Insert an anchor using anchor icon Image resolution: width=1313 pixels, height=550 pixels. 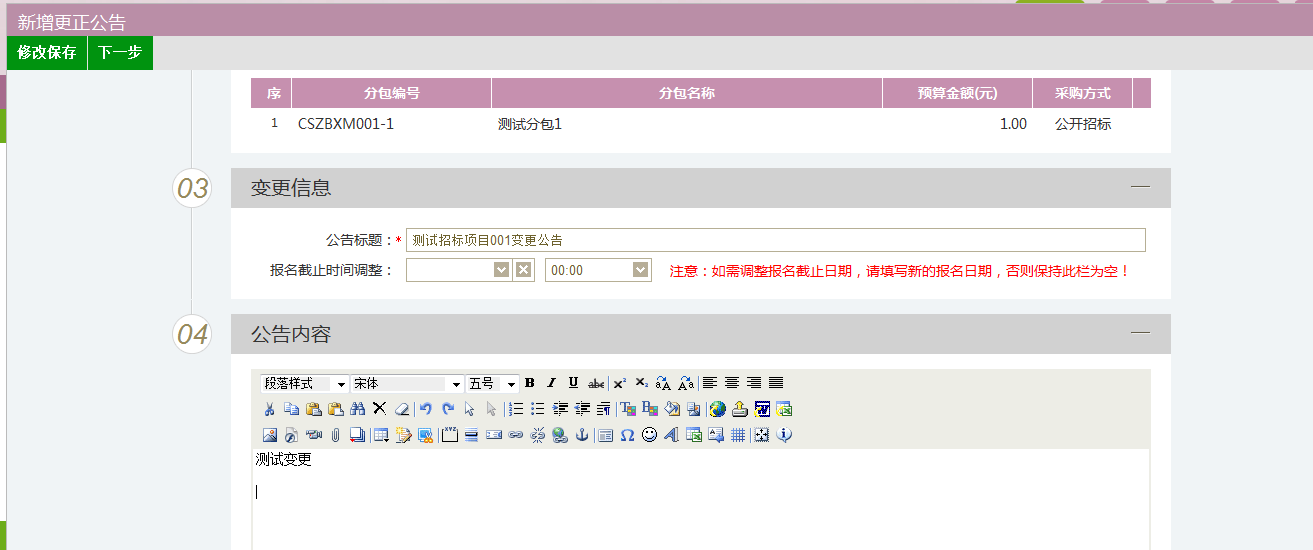click(582, 435)
